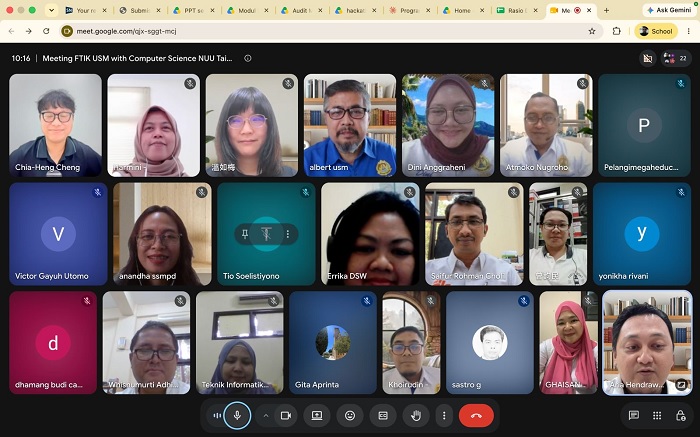
Task: Open the chat panel icon
Action: tap(633, 416)
